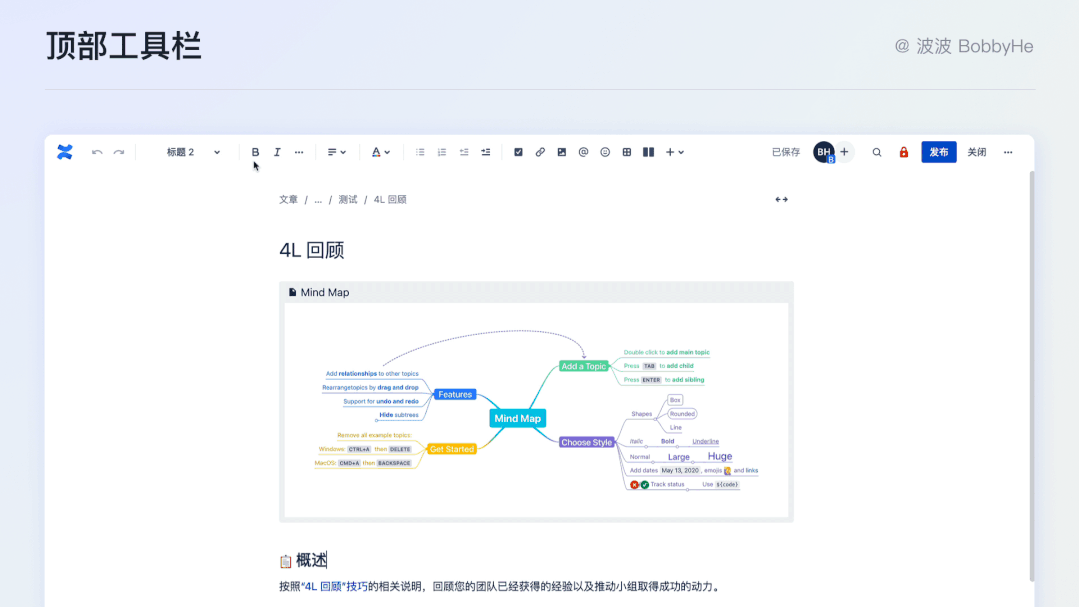The width and height of the screenshot is (1079, 607).
Task: Indent the current line
Action: coord(486,152)
